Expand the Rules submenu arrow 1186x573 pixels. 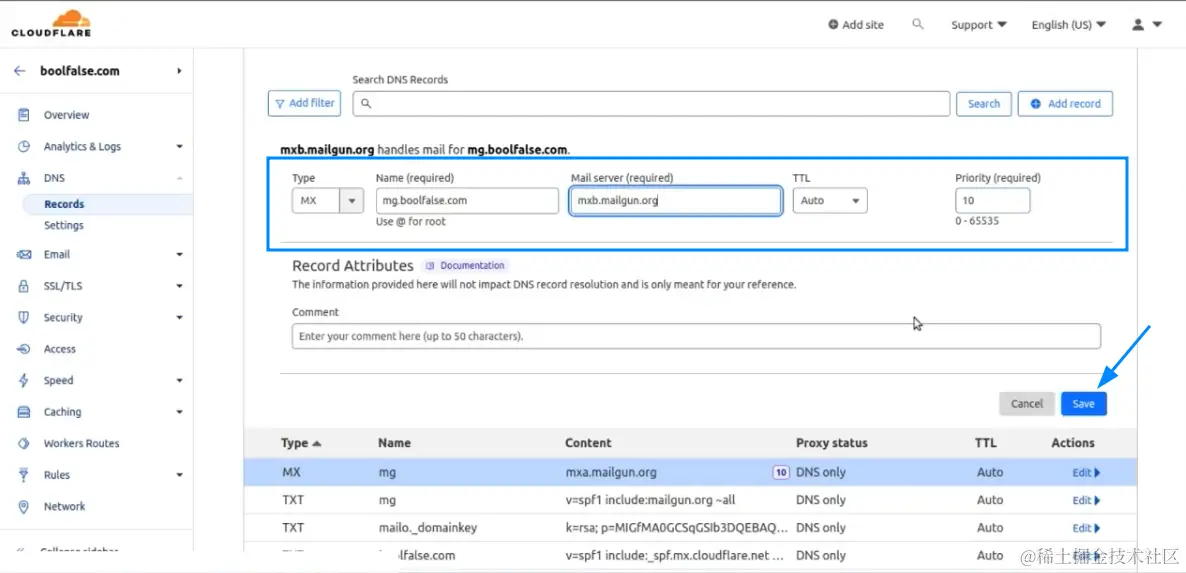point(179,475)
